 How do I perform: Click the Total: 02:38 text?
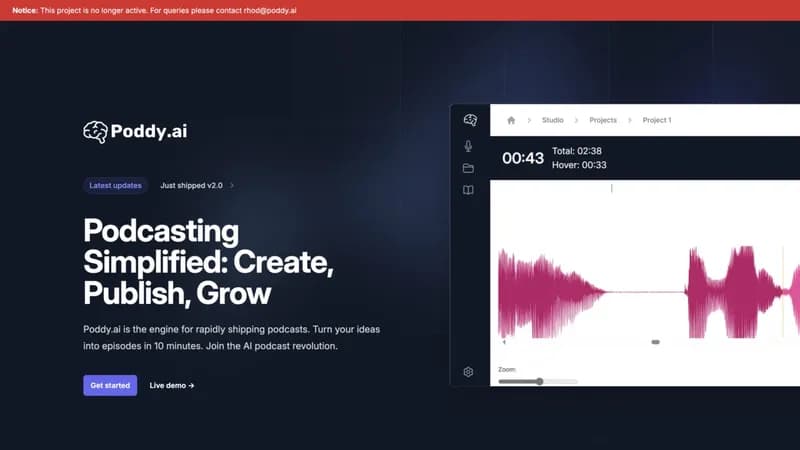pyautogui.click(x=577, y=151)
